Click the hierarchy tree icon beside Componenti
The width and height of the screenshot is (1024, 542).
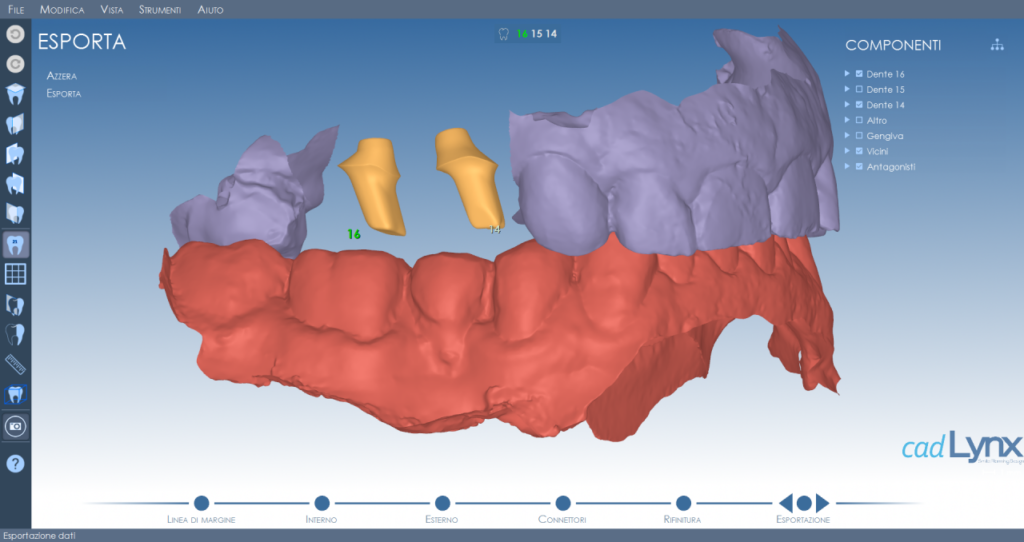tap(997, 45)
